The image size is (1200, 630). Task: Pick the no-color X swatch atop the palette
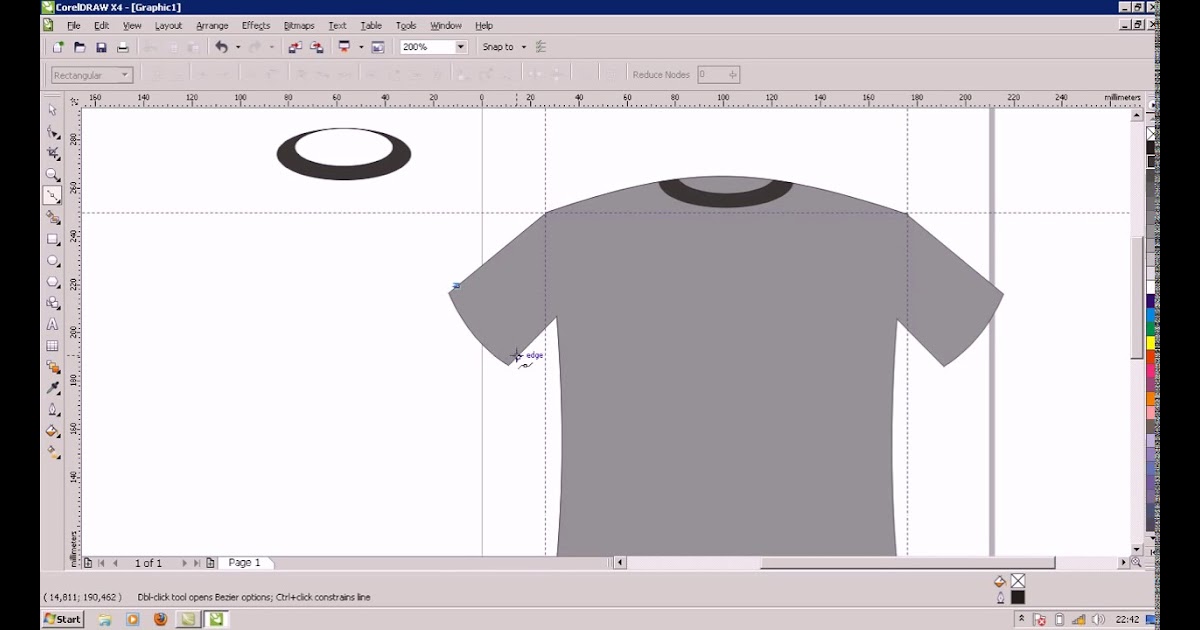pyautogui.click(x=1151, y=133)
